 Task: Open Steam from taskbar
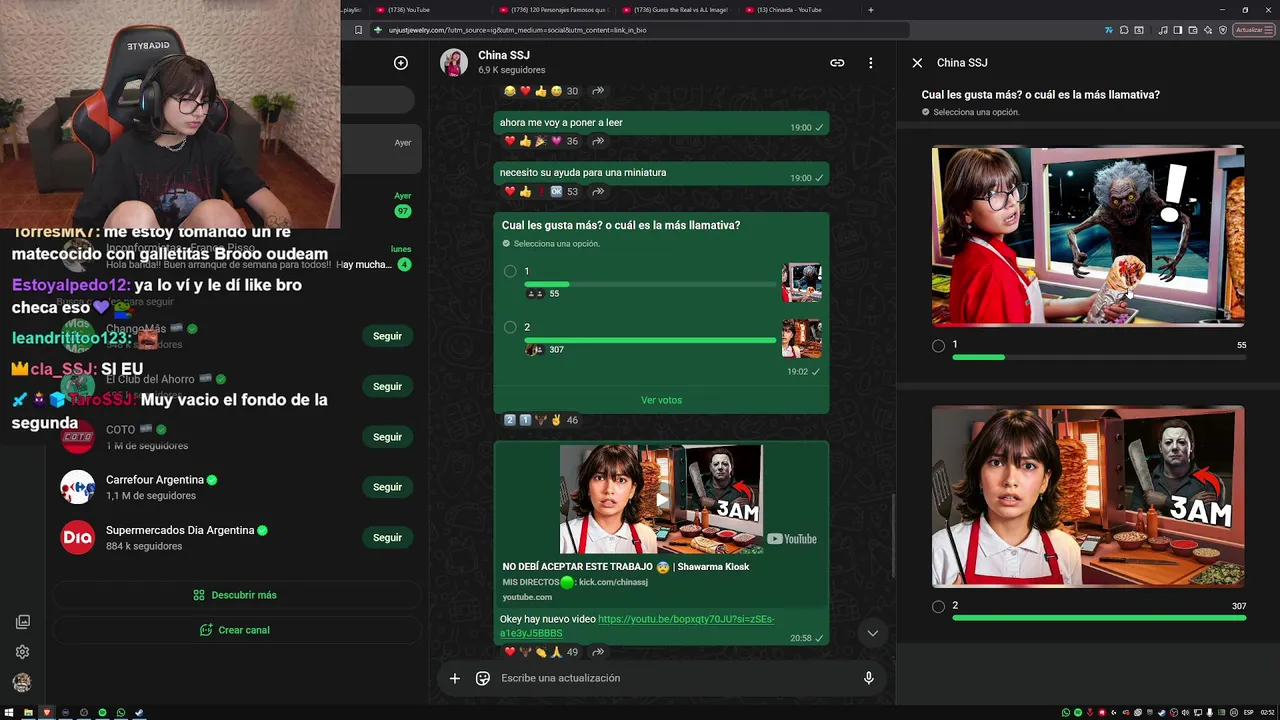tap(139, 713)
